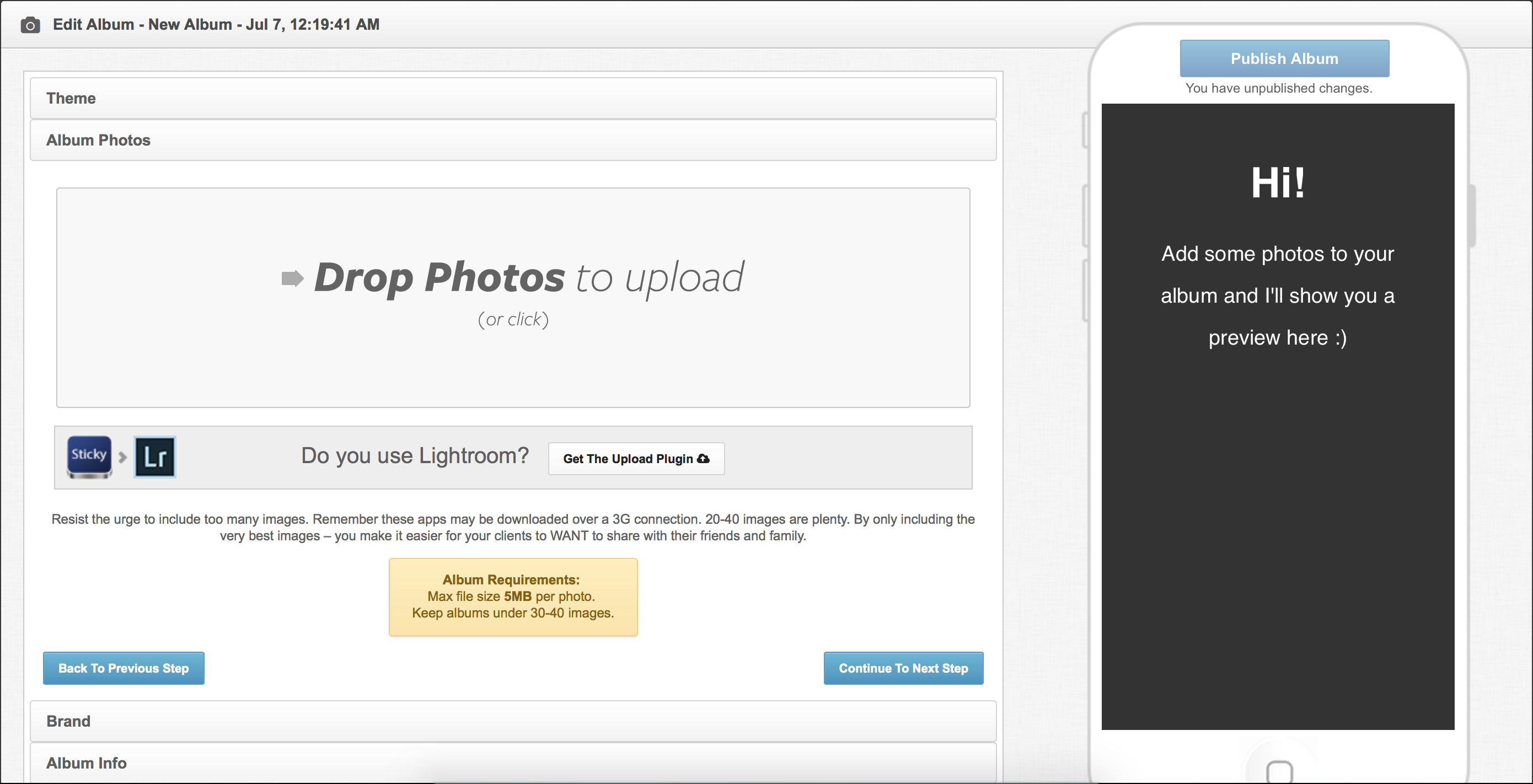Open the Album Info section
Viewport: 1533px width, 784px height.
(513, 762)
